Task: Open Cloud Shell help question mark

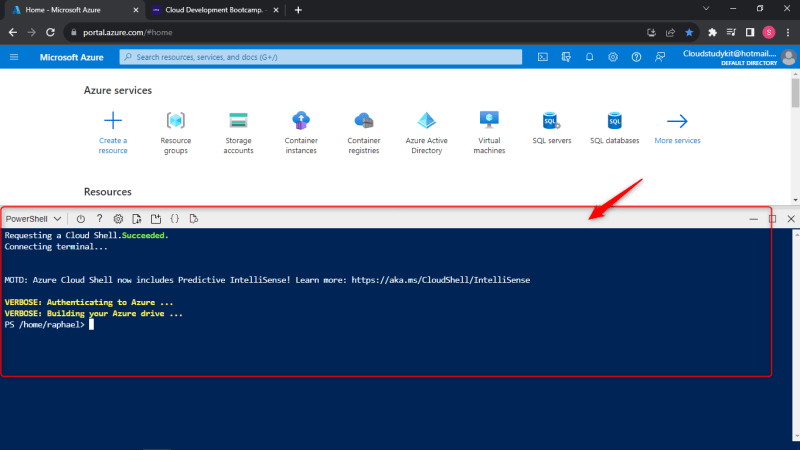Action: tap(99, 219)
